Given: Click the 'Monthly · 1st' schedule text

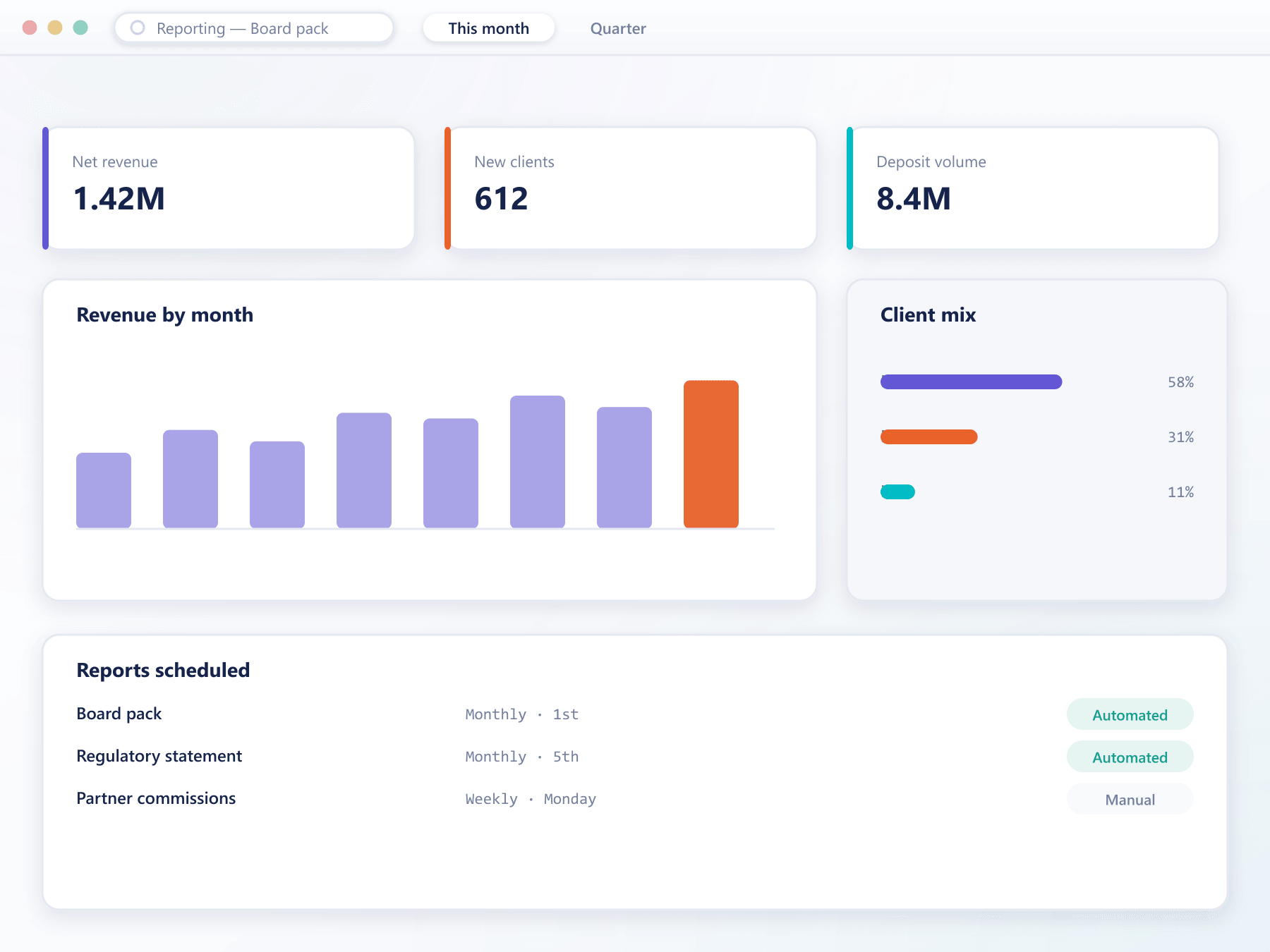Looking at the screenshot, I should coord(522,714).
